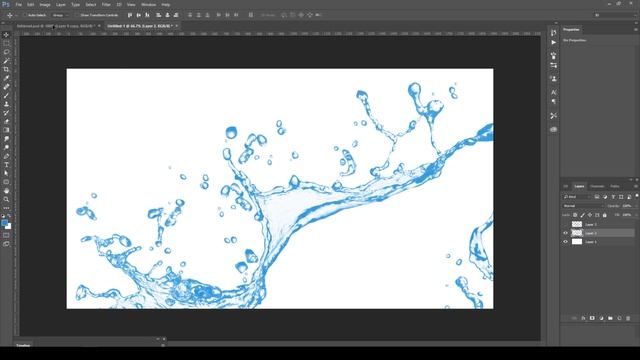Select the Path Selection tool

click(x=6, y=173)
